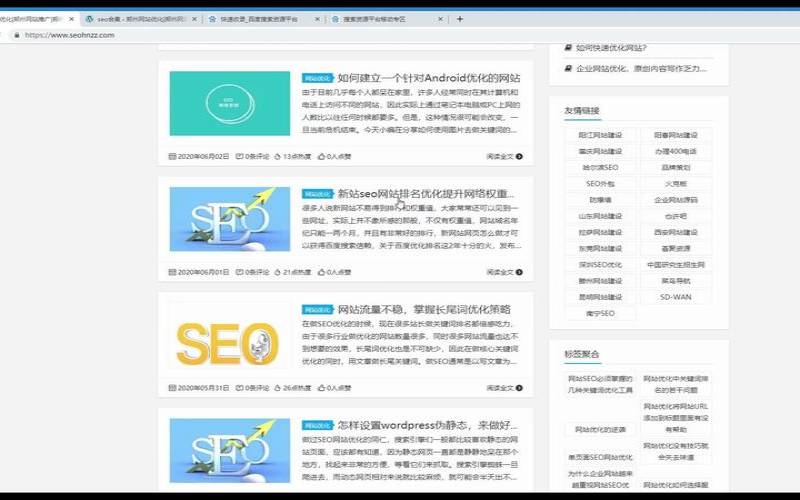Open the 西安网站建设 friend link
The width and height of the screenshot is (800, 500).
[x=676, y=232]
